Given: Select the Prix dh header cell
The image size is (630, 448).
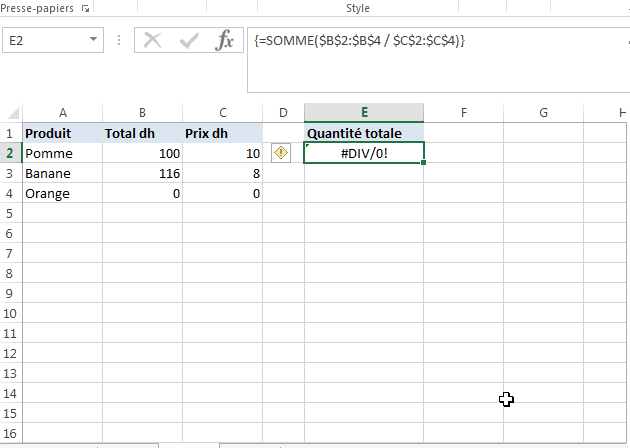Looking at the screenshot, I should coord(222,133).
